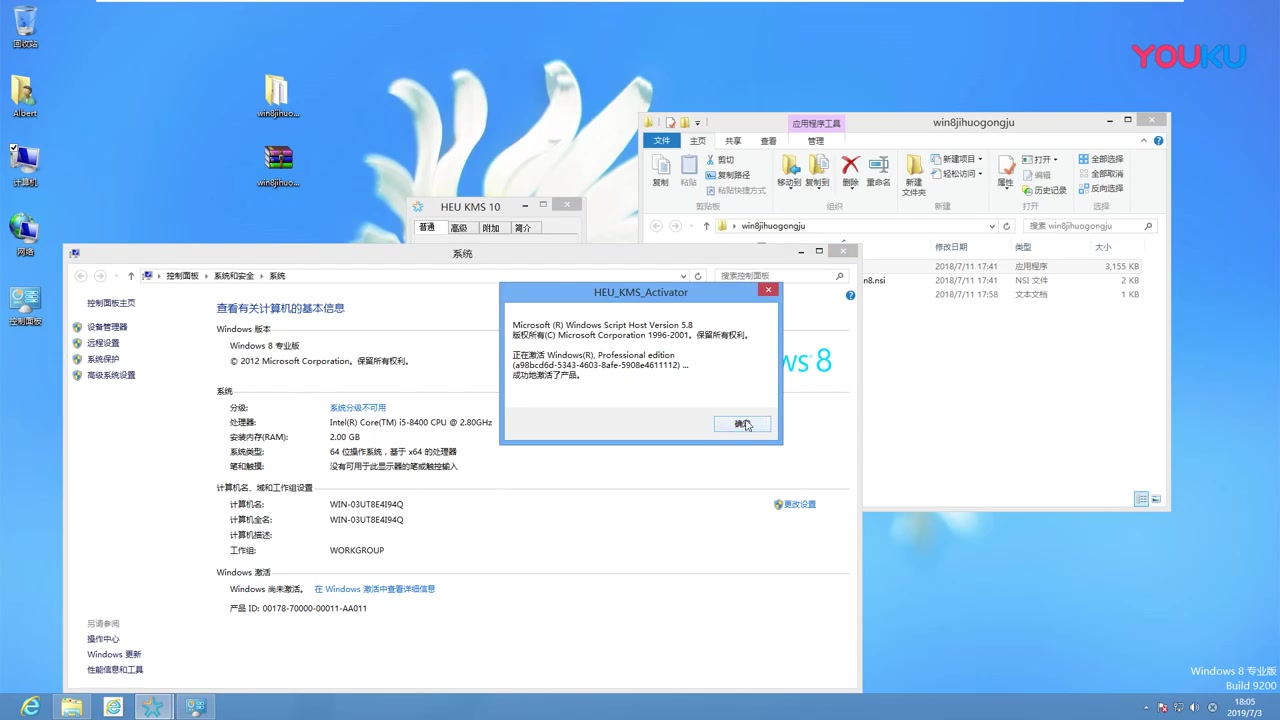Viewport: 1280px width, 720px height.
Task: Switch Explorer to large icons view
Action: [x=1156, y=499]
